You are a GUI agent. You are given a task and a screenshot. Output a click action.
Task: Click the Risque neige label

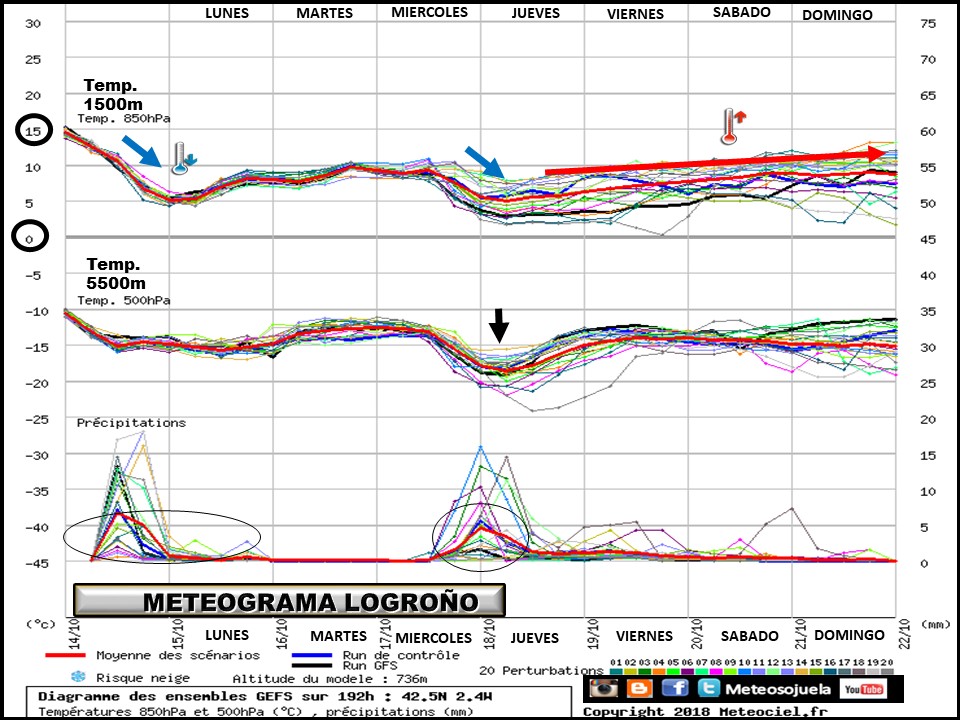click(143, 678)
